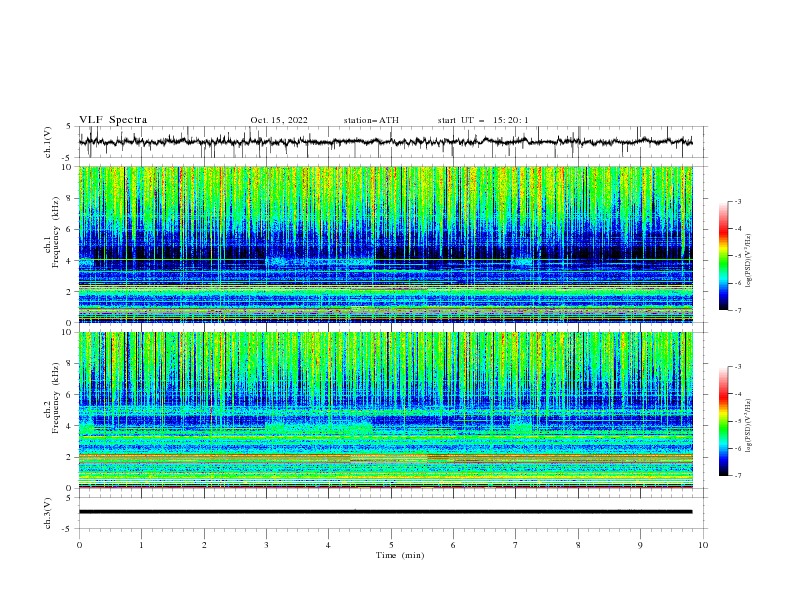This screenshot has height=612, width=792.
Task: Click time axis tick label "7"
Action: coord(516,545)
